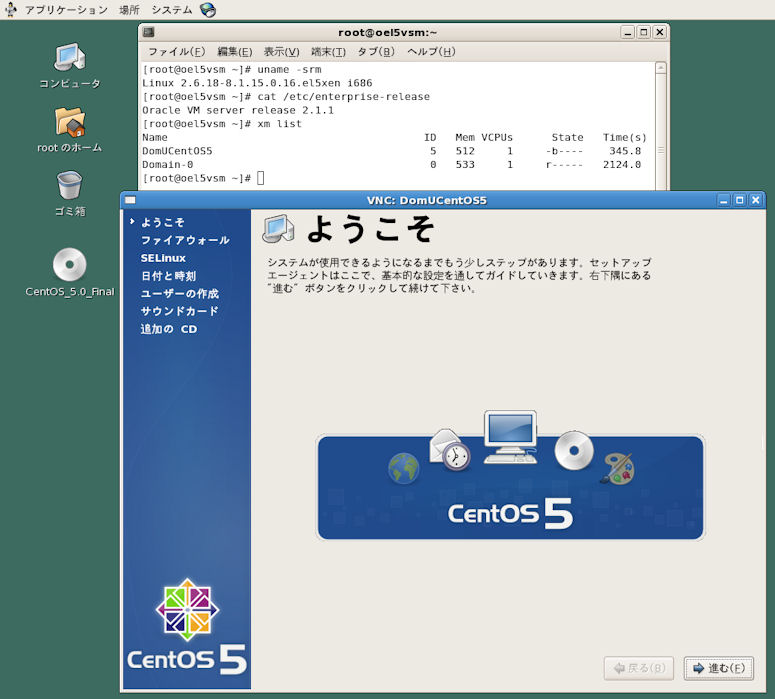Viewport: 775px width, 699px height.
Task: Maximize the VNC DomUCentOS5 window
Action: pyautogui.click(x=739, y=200)
